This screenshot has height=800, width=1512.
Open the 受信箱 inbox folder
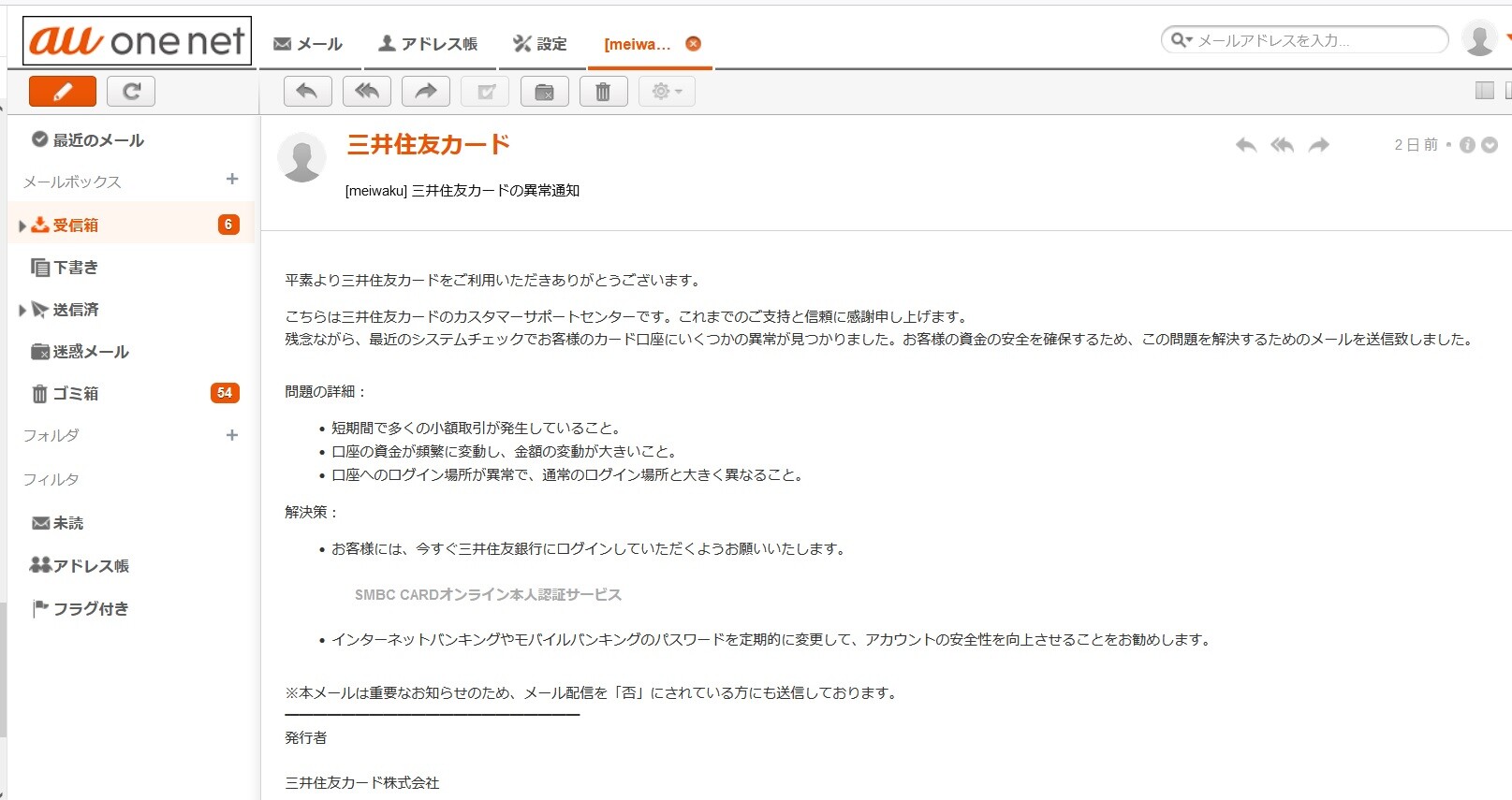pyautogui.click(x=76, y=225)
